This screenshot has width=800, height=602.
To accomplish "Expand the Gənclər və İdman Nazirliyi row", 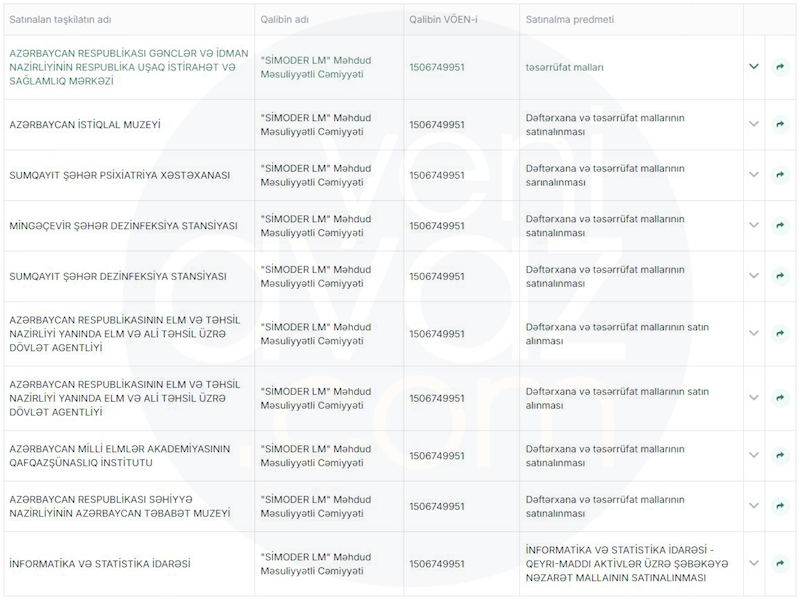I will [x=754, y=66].
